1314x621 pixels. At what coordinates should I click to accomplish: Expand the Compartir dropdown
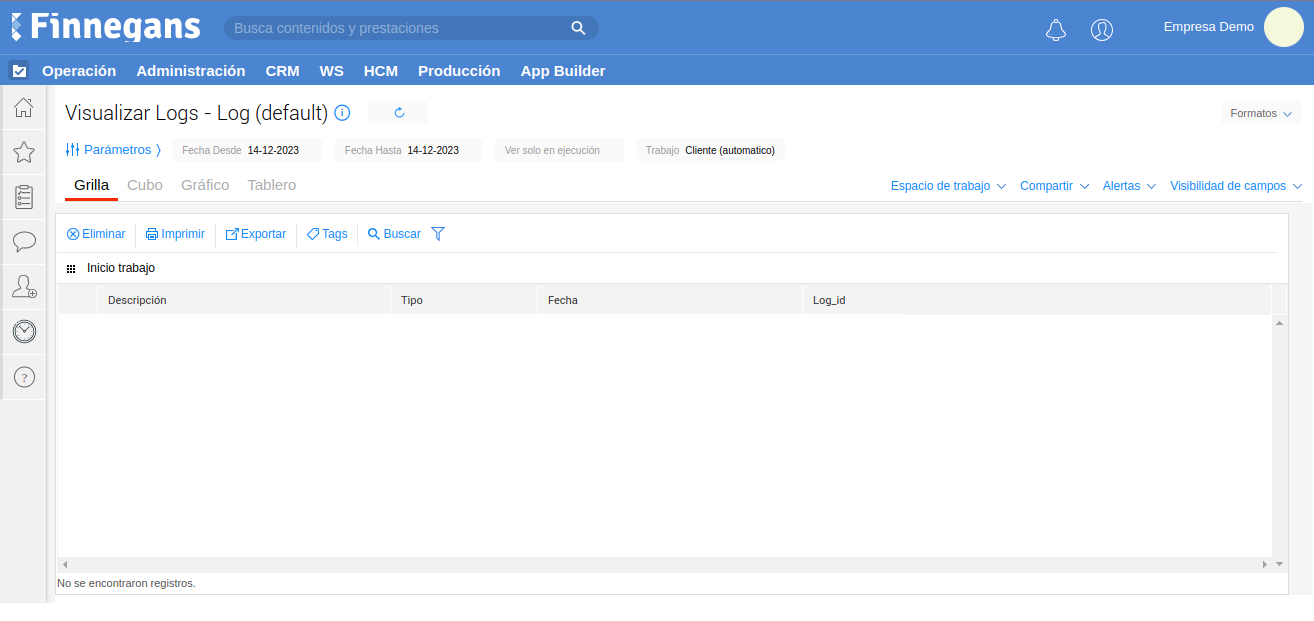click(x=1054, y=186)
